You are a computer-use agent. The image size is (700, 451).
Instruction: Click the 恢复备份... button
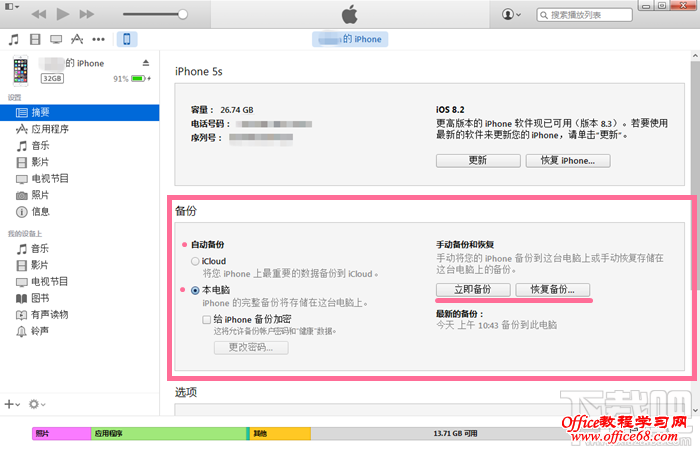coord(553,290)
